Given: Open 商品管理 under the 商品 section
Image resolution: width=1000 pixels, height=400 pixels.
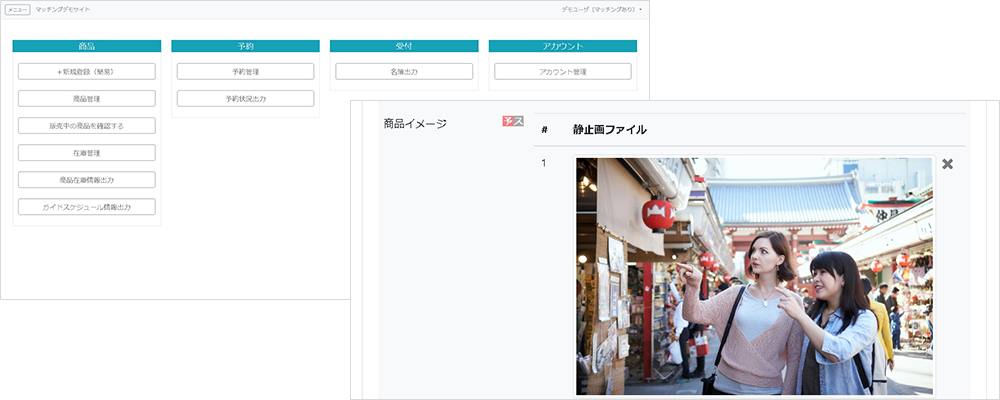Looking at the screenshot, I should coord(87,99).
